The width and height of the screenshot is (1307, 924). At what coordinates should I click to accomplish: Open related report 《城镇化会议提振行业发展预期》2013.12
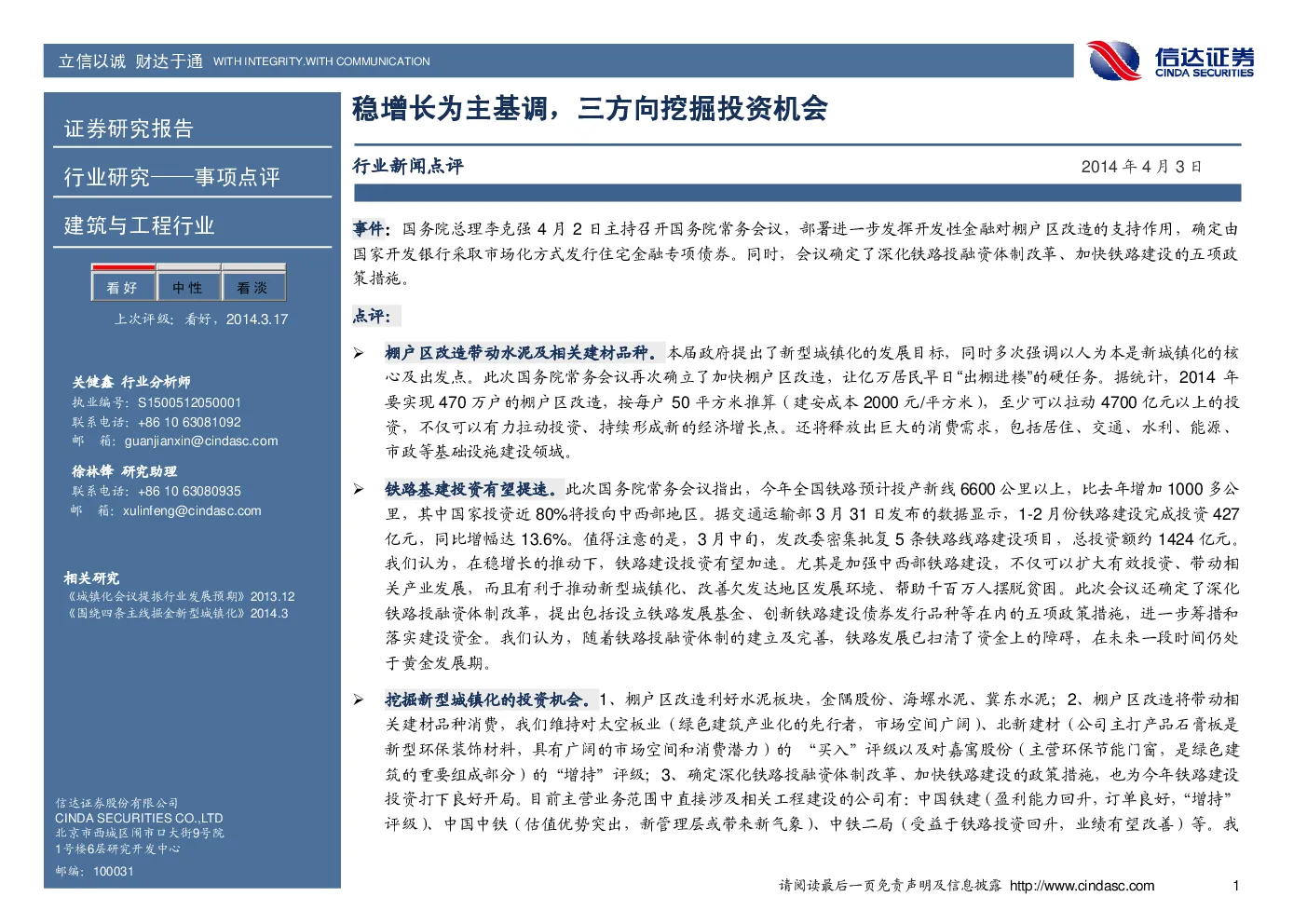coord(179,596)
